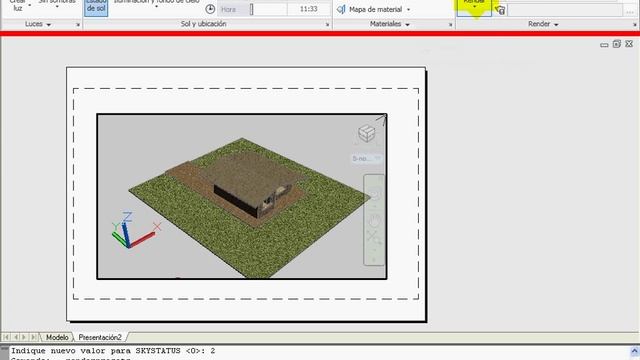Go to the previous layout tab arrow

click(16, 337)
